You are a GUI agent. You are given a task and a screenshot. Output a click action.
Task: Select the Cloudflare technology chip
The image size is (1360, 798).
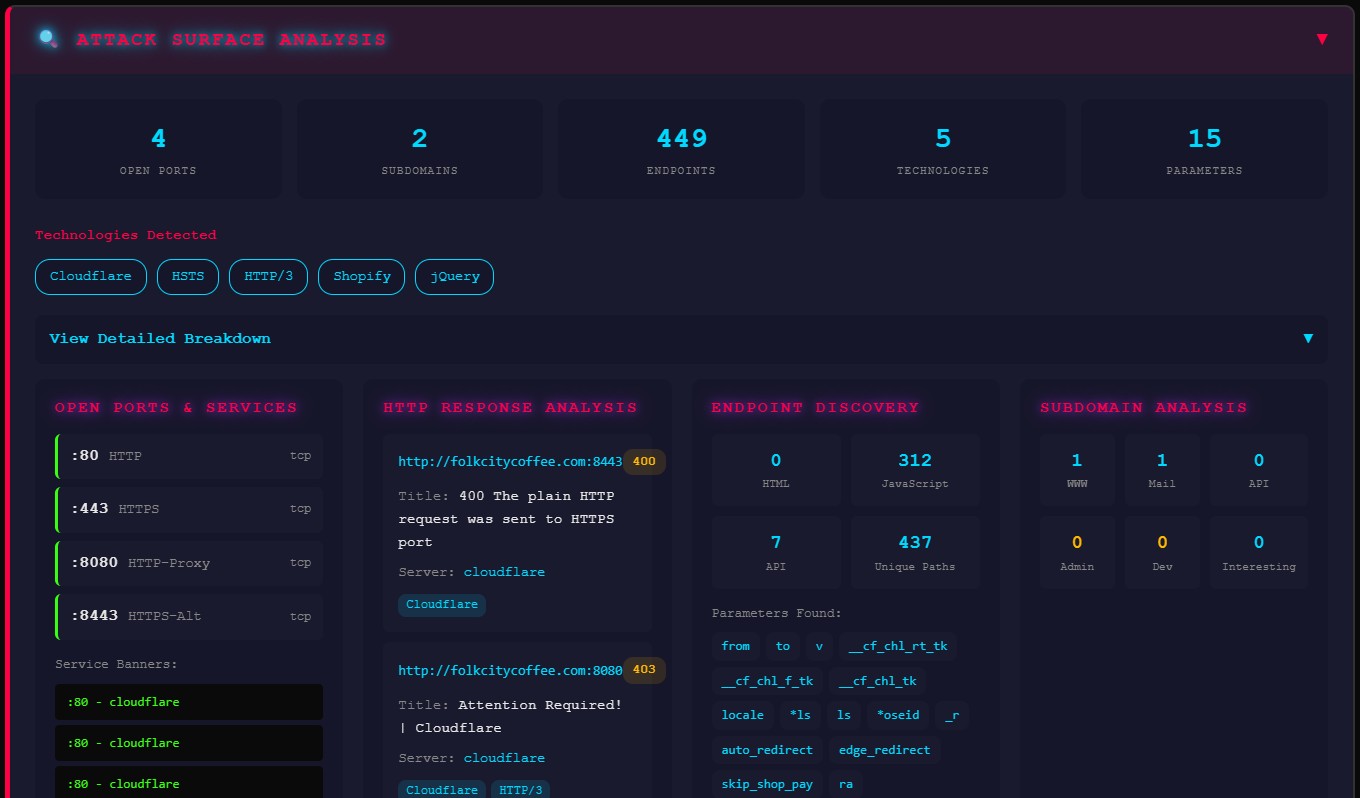90,277
